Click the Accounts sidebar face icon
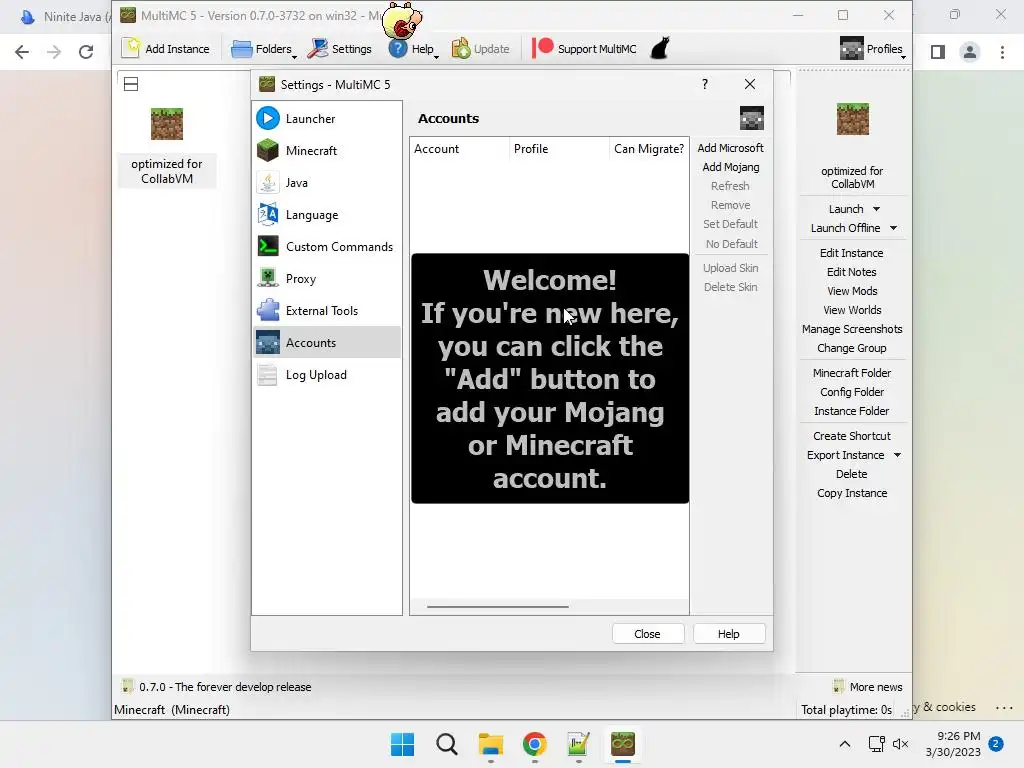1024x768 pixels. click(268, 342)
